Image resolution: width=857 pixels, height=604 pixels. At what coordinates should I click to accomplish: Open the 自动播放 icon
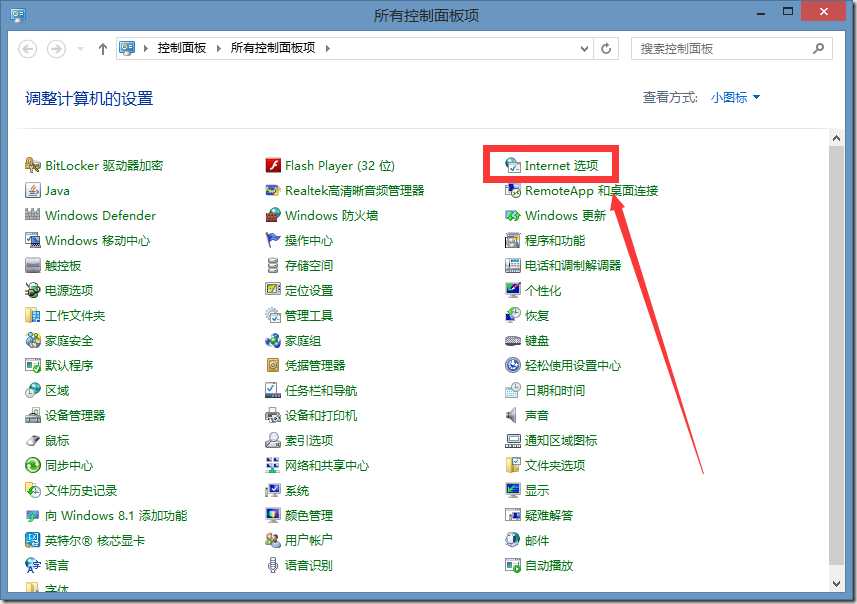[513, 565]
